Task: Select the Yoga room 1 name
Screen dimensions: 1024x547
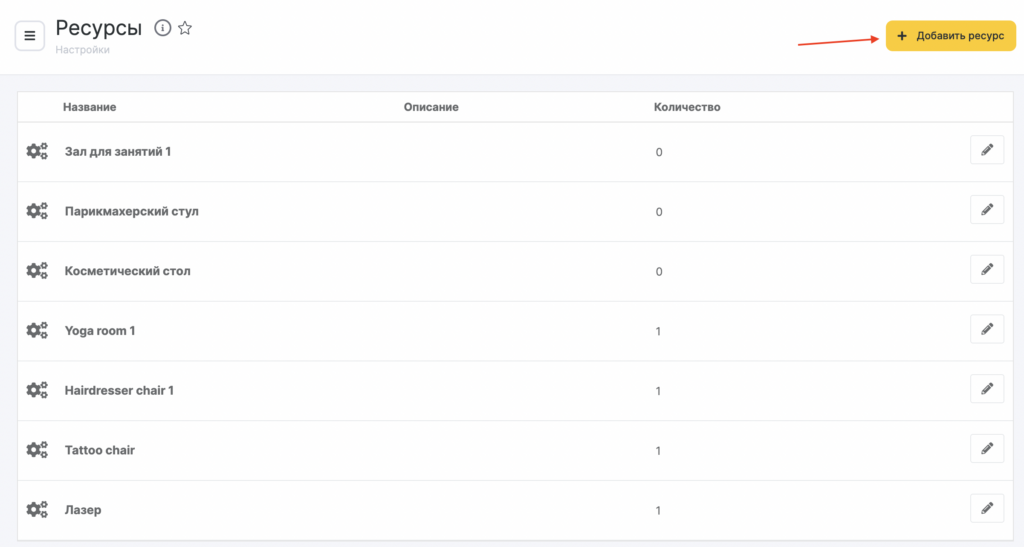Action: [x=100, y=331]
